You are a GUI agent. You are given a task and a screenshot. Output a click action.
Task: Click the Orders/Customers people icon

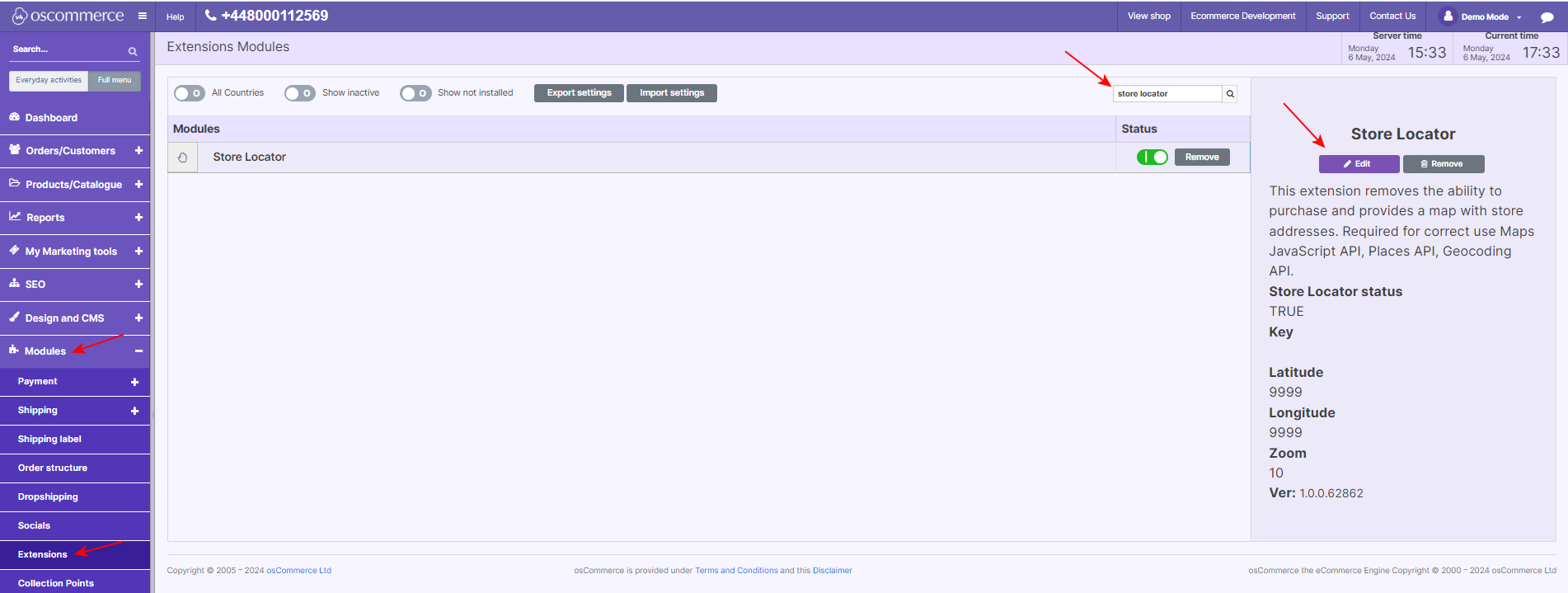coord(15,150)
